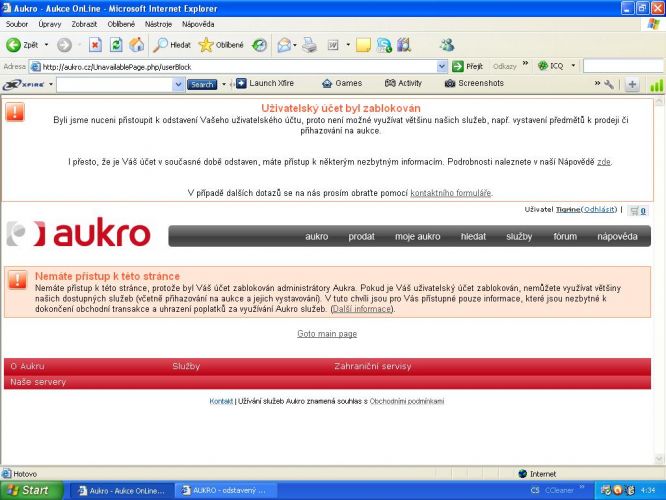The image size is (666, 500).
Task: Switch to 'AUKRO - odstavený' taskbar window
Action: 226,491
